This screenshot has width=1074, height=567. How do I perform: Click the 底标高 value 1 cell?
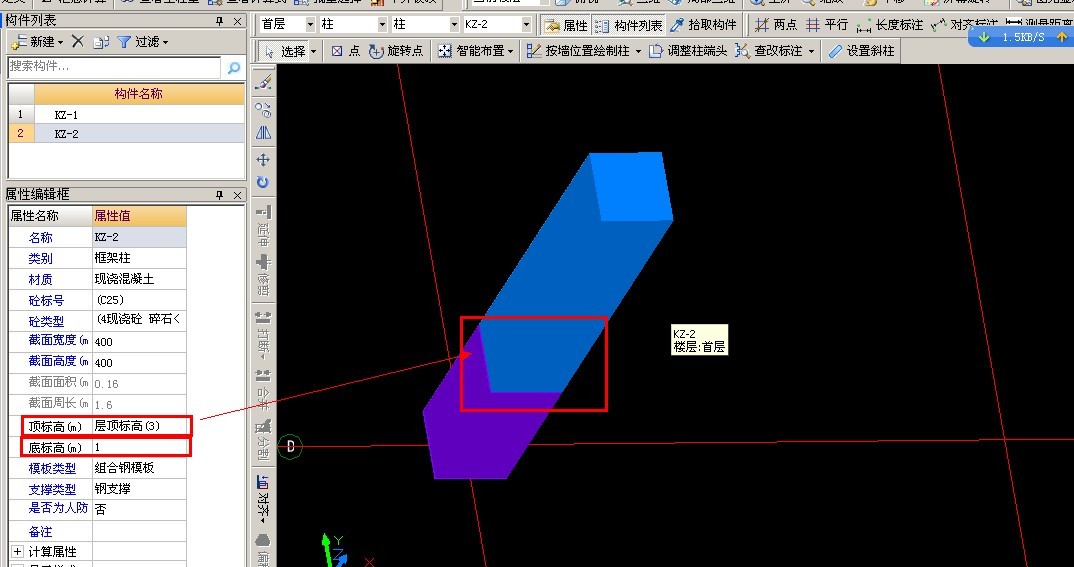click(140, 447)
